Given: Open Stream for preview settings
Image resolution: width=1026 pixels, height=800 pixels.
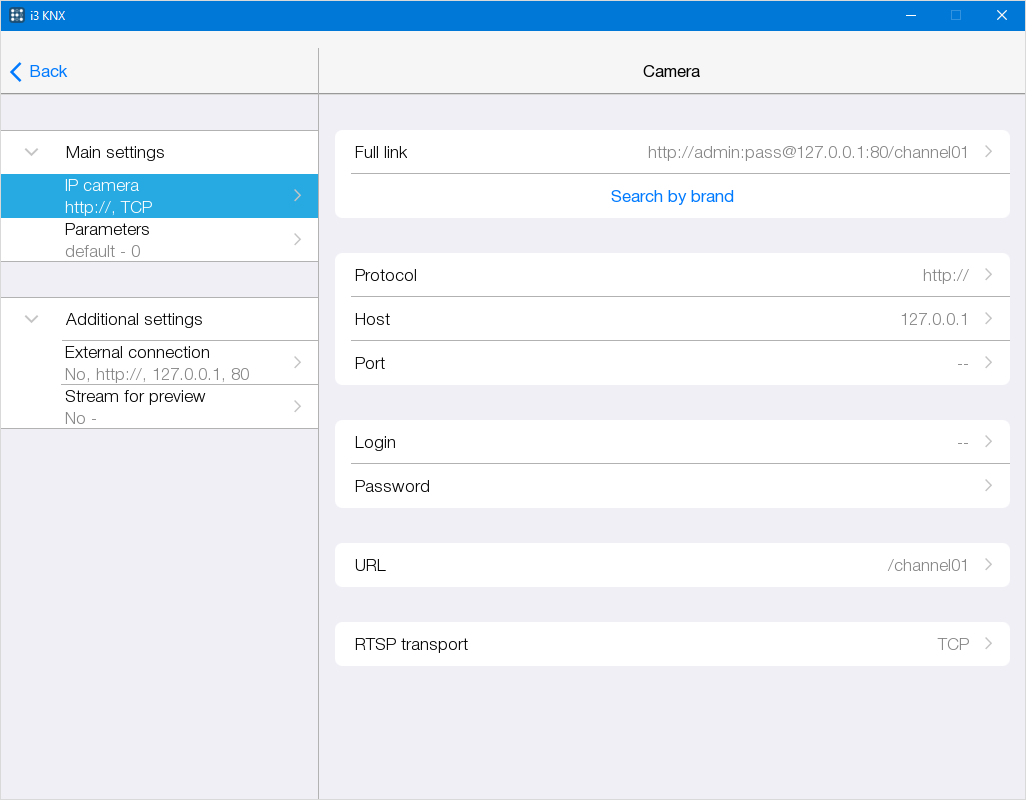Looking at the screenshot, I should [160, 407].
